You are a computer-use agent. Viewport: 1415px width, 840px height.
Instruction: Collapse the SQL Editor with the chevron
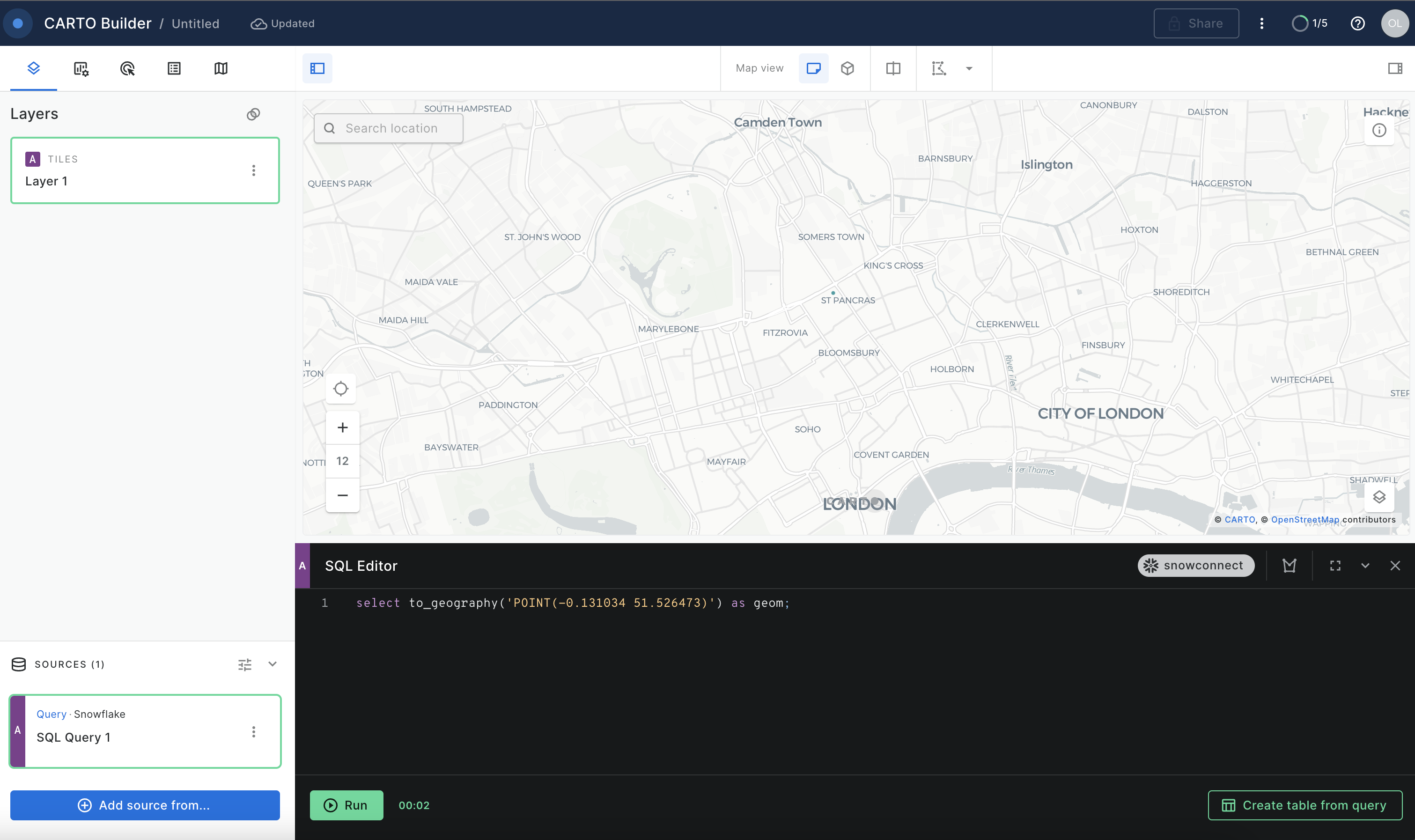(x=1364, y=566)
